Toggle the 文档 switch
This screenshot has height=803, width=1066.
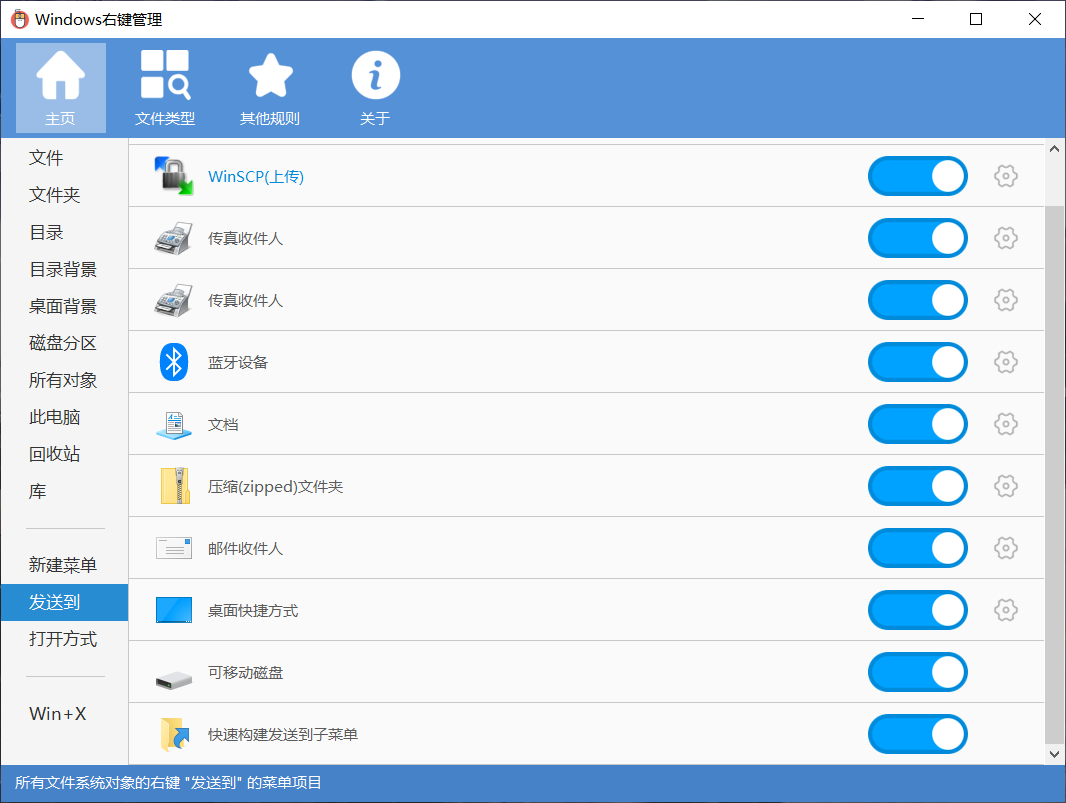pos(918,424)
